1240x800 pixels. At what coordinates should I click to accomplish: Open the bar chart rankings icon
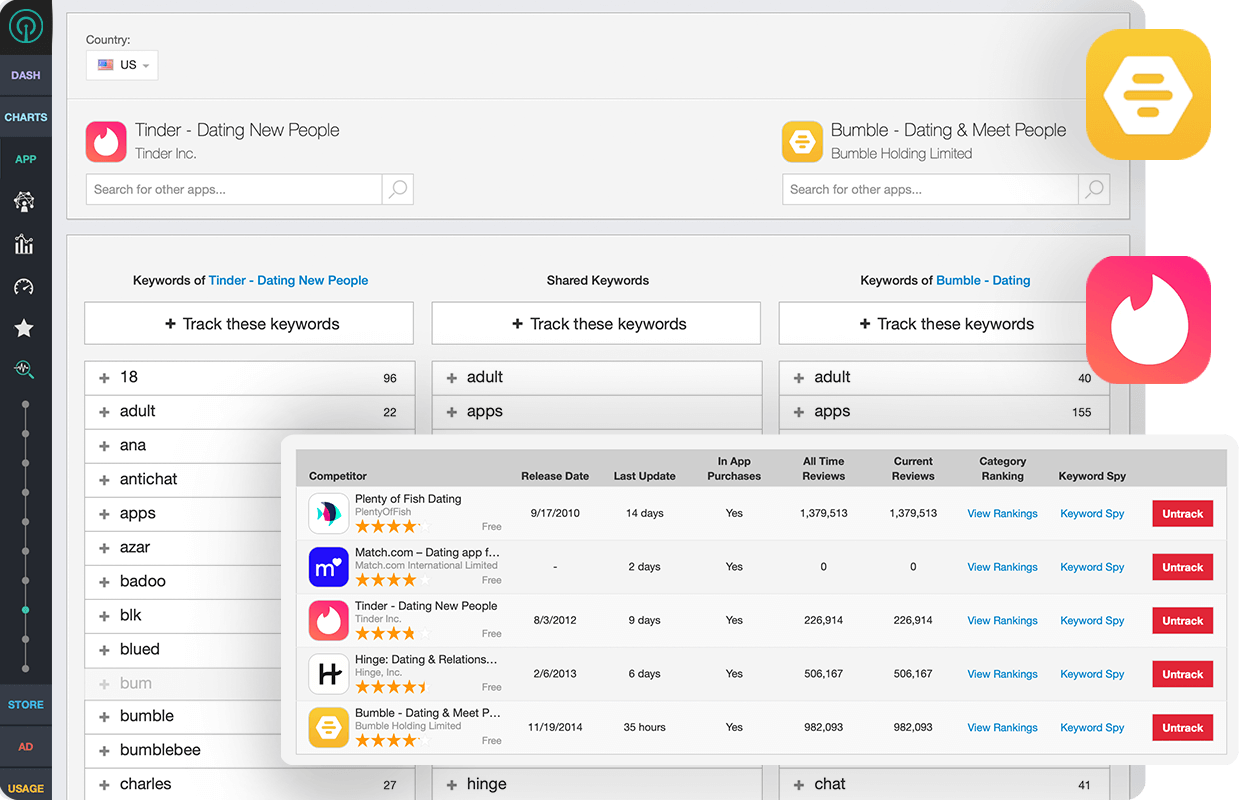coord(25,244)
